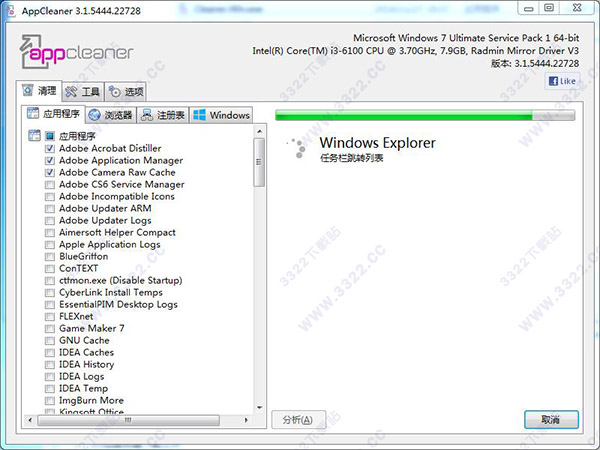Screen dimensions: 600x450
Task: Switch to the Windows sub-tab
Action: (221, 115)
